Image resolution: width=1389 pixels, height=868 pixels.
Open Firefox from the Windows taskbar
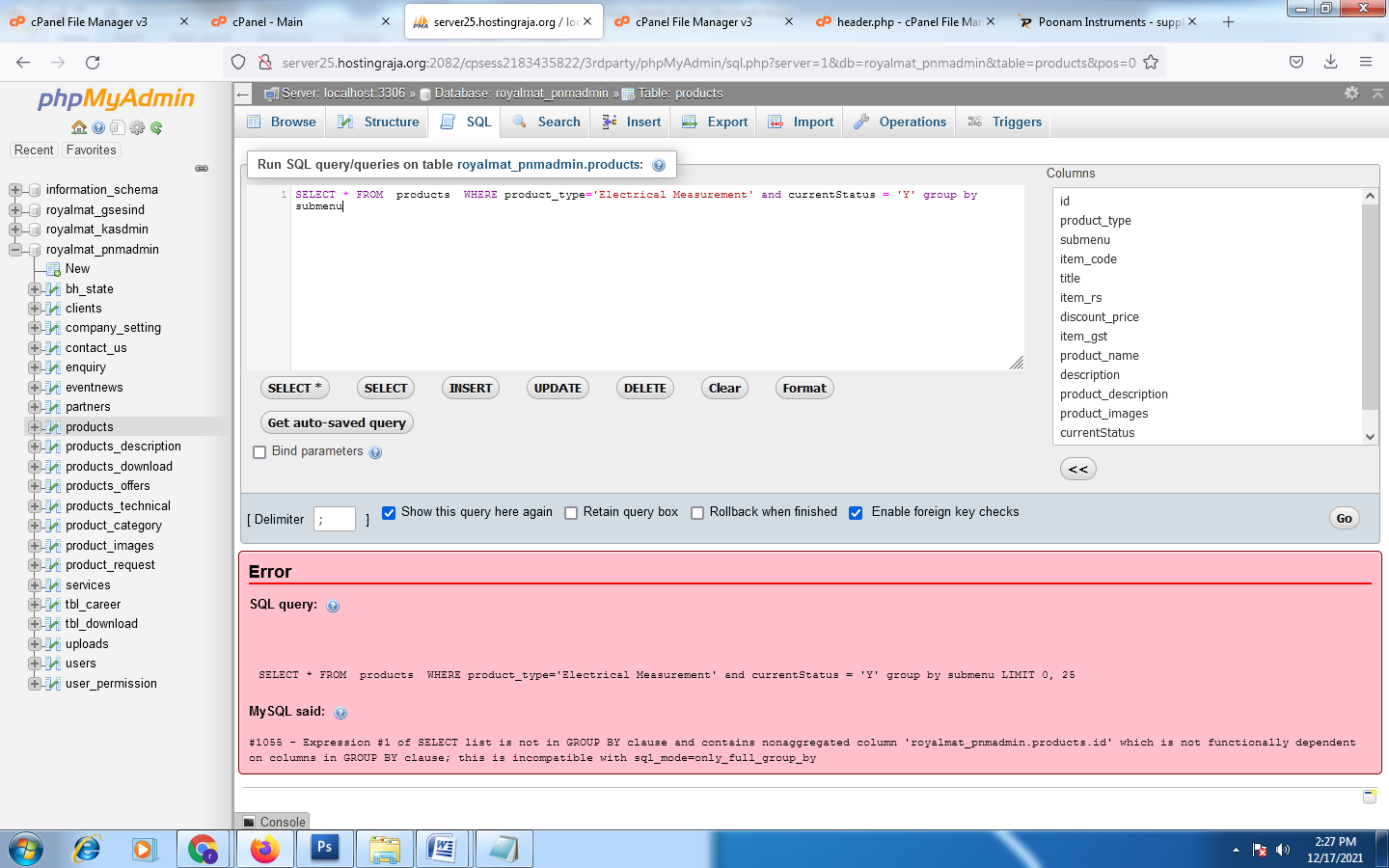pos(264,849)
